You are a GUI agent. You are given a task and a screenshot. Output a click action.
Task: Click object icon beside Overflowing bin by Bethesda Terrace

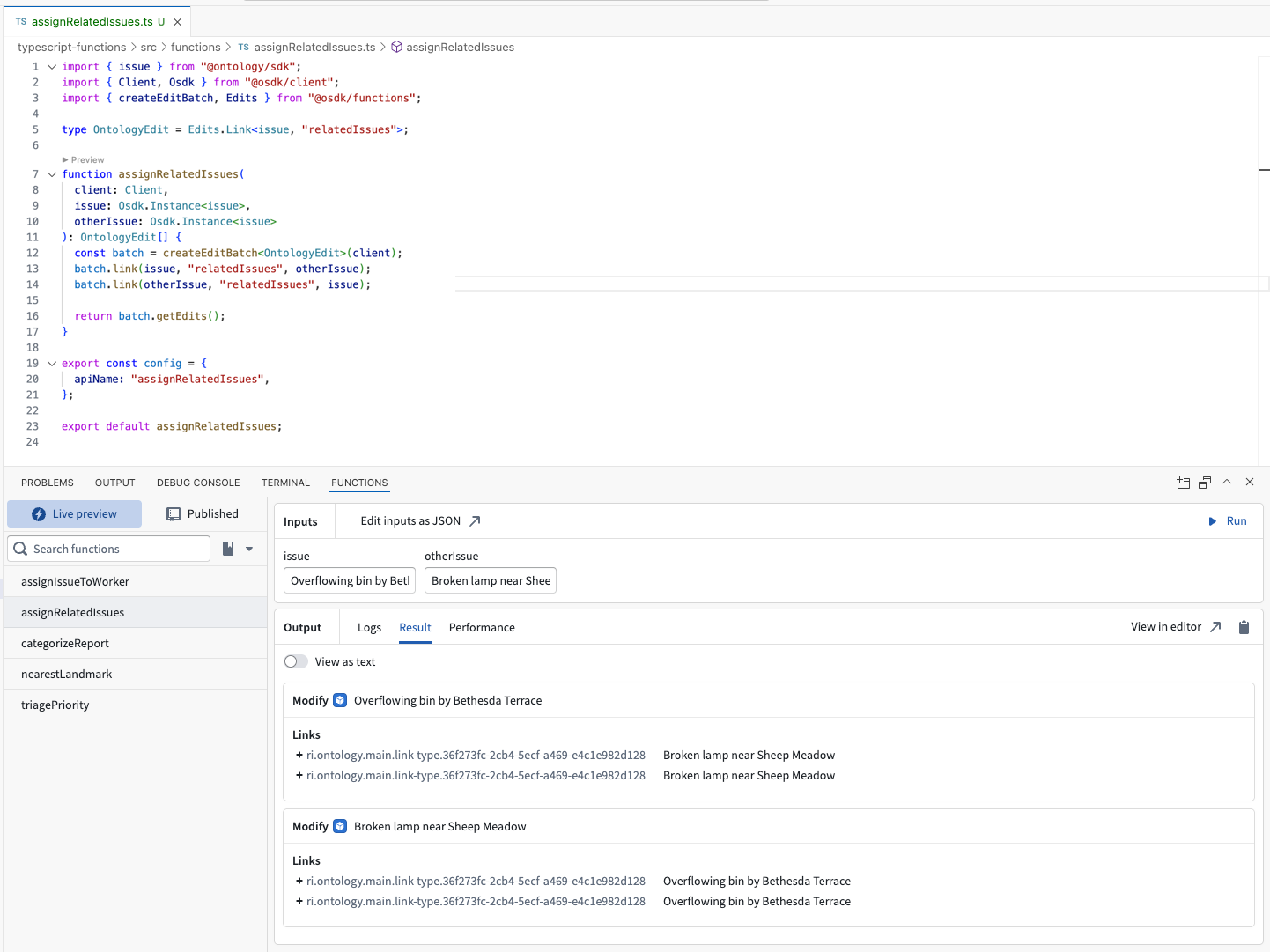point(340,701)
